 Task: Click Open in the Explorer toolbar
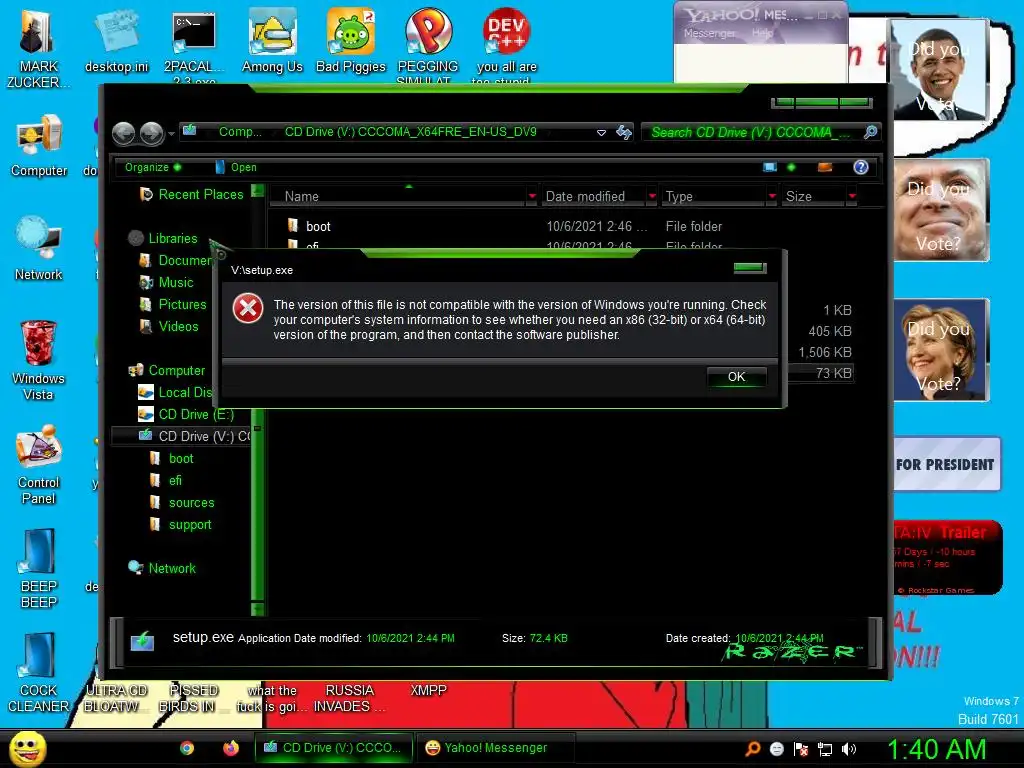pos(236,167)
